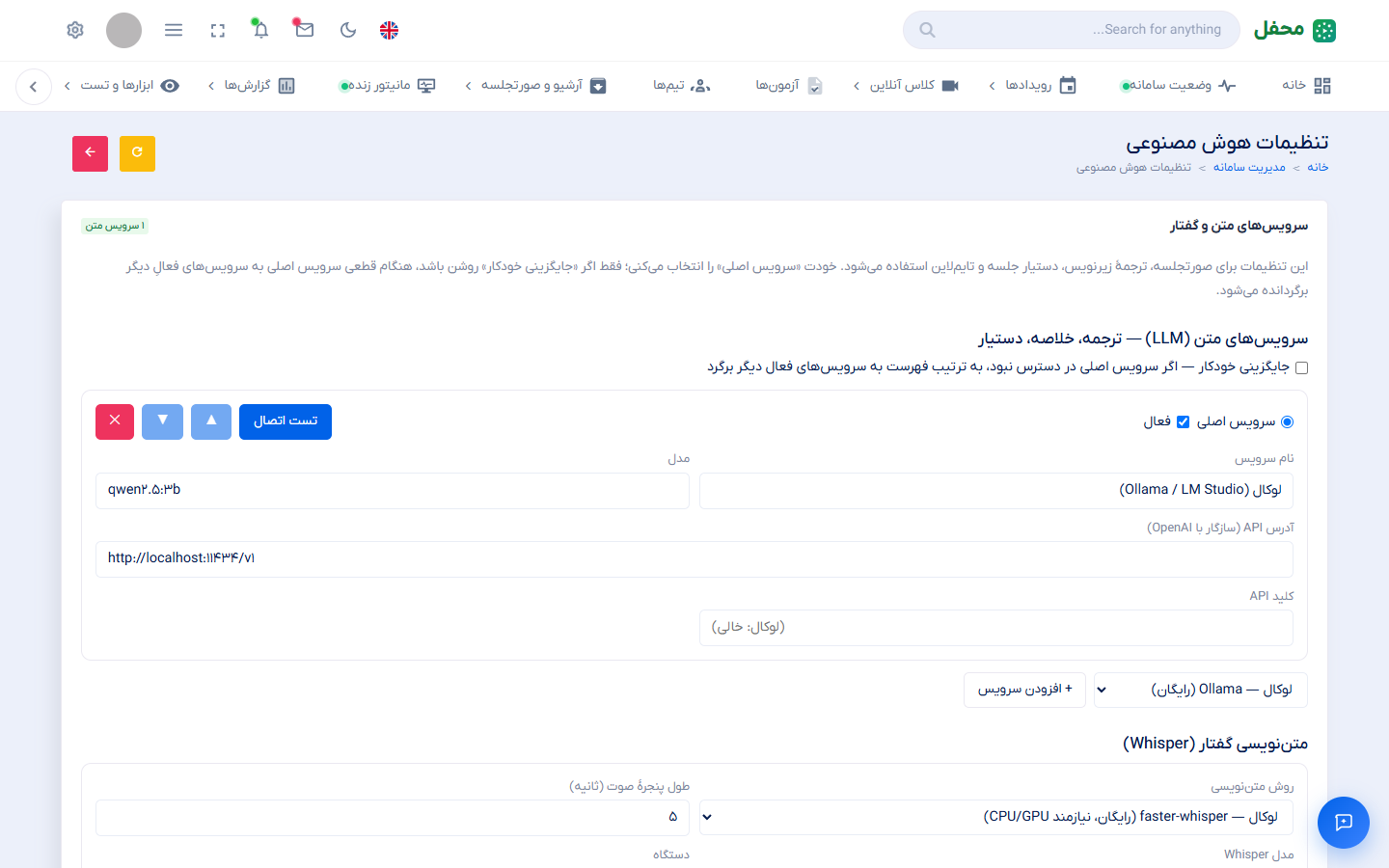
Task: Open the user avatar menu
Action: tap(123, 30)
